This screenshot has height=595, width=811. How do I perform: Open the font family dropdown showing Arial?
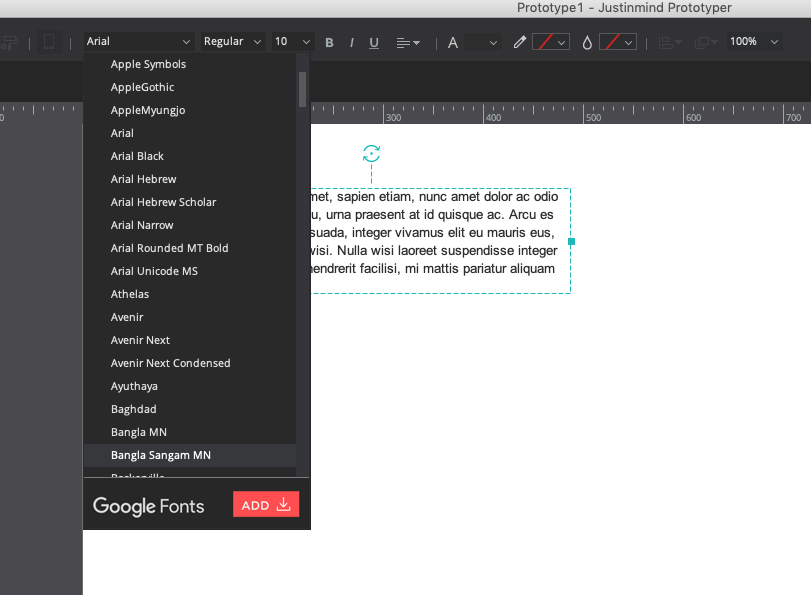(138, 42)
